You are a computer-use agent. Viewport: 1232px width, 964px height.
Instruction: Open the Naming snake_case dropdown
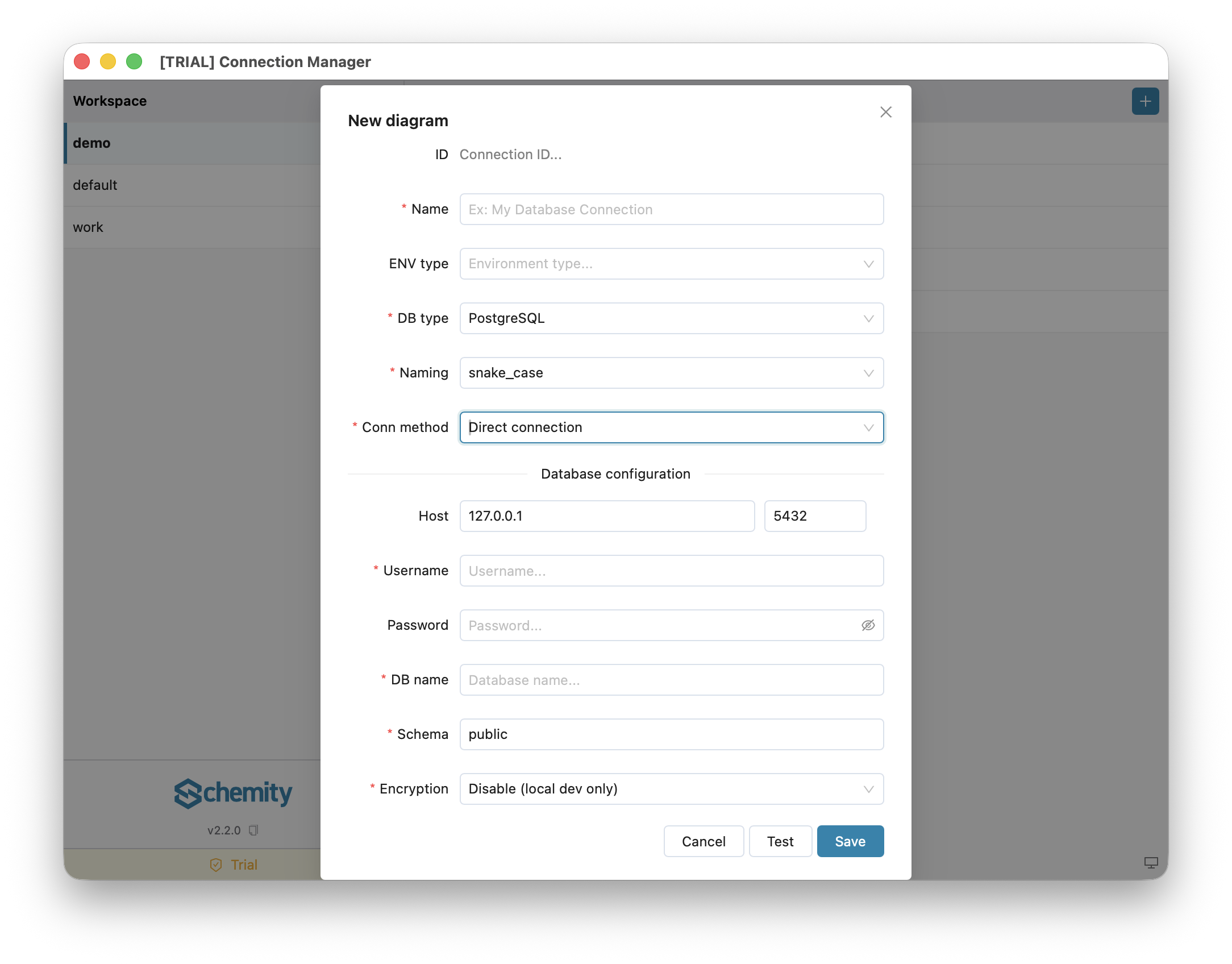(671, 373)
